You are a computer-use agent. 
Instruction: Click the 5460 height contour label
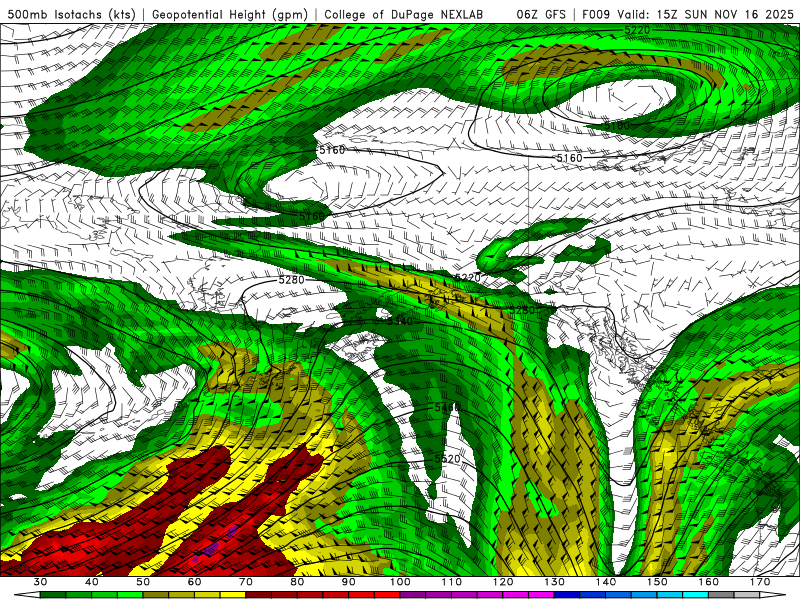pyautogui.click(x=447, y=408)
